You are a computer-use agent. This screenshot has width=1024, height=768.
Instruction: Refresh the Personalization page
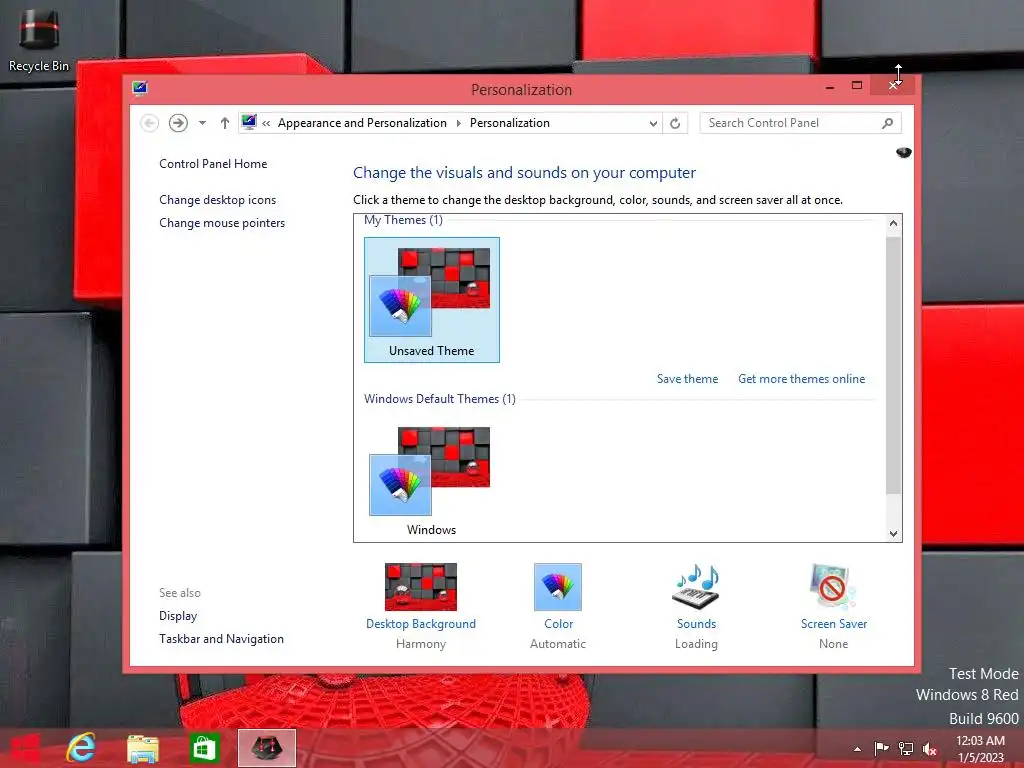[x=675, y=123]
